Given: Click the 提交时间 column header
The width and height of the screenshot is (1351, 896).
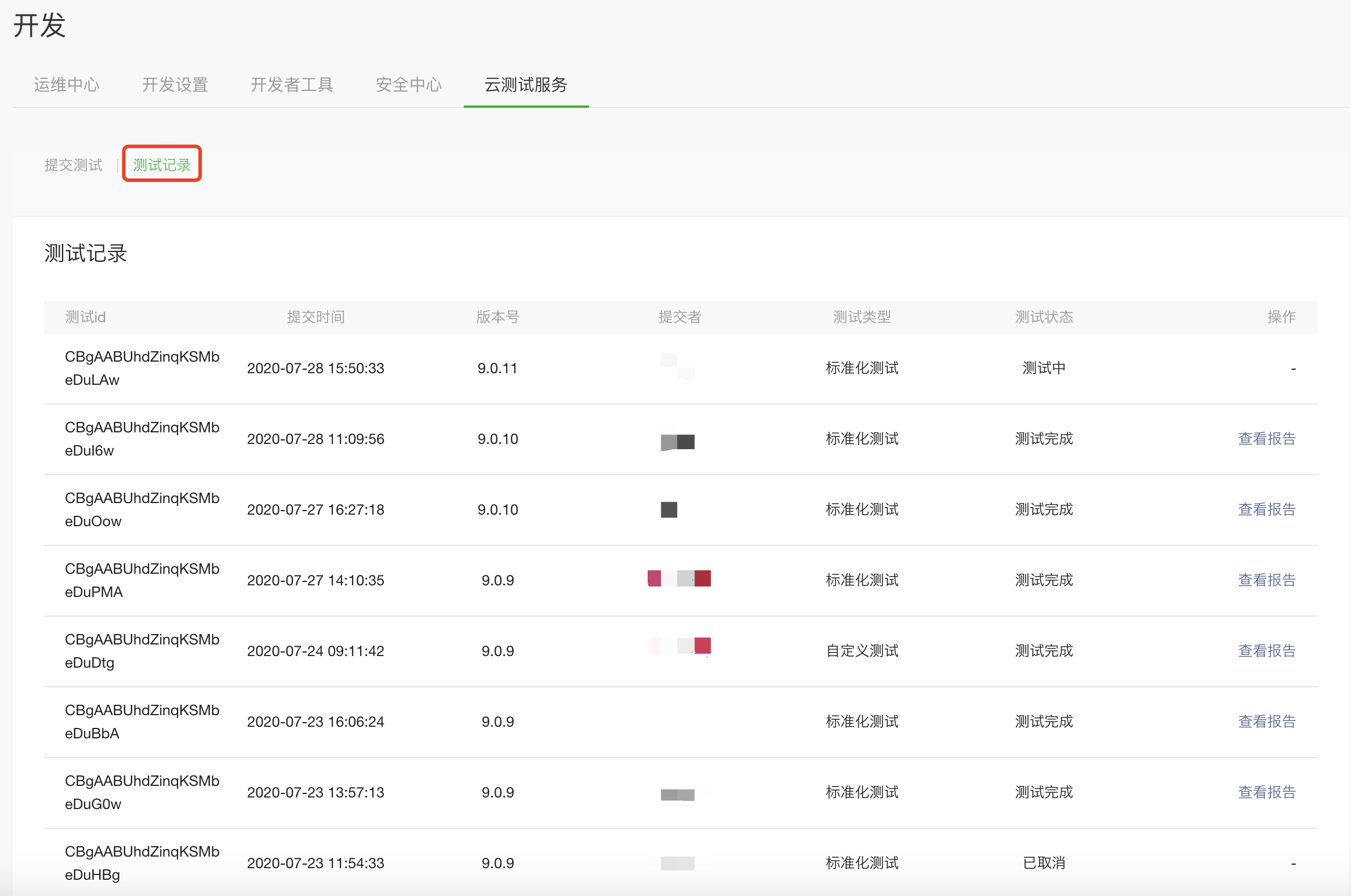Looking at the screenshot, I should 316,317.
